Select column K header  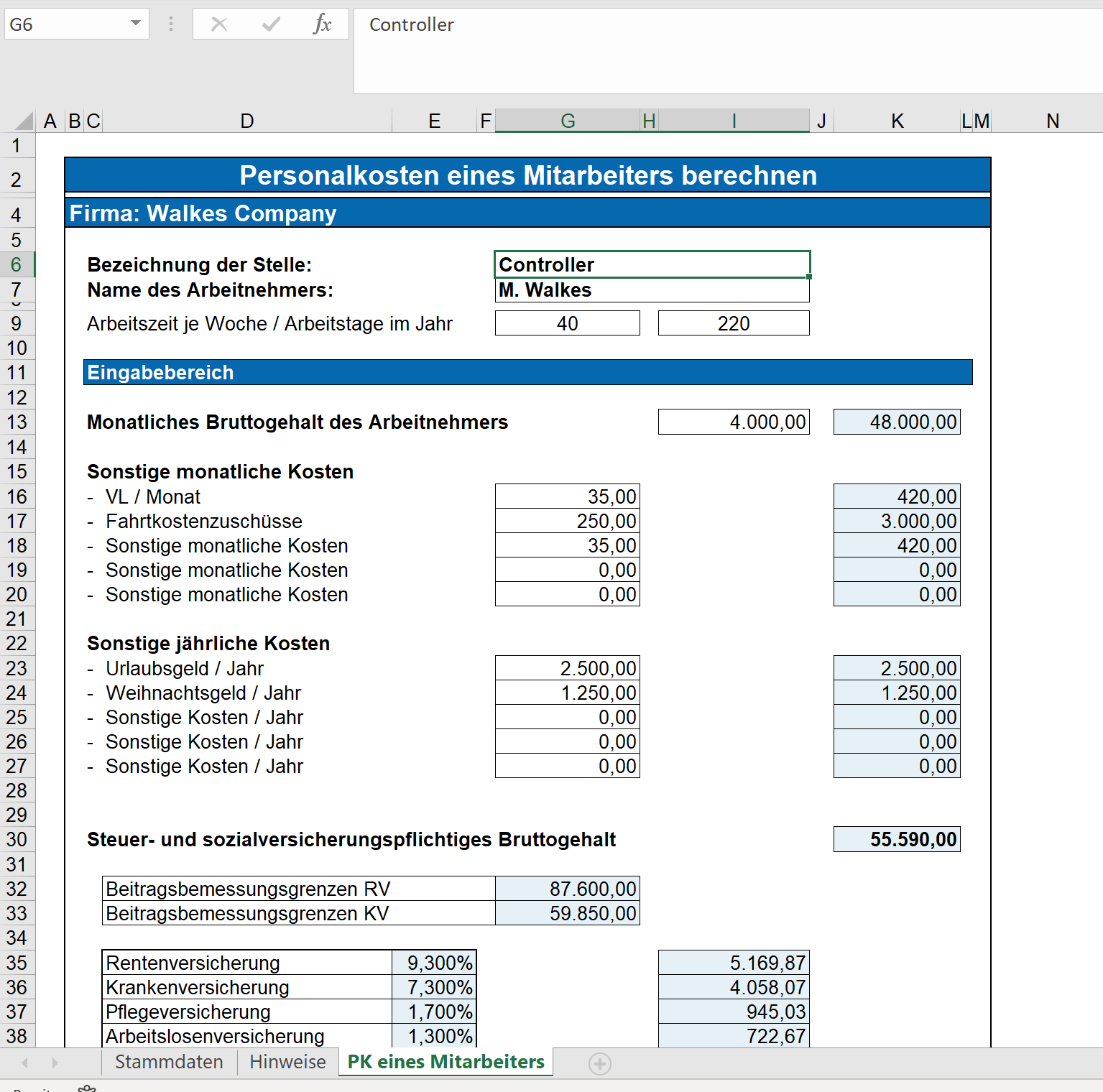coord(897,121)
